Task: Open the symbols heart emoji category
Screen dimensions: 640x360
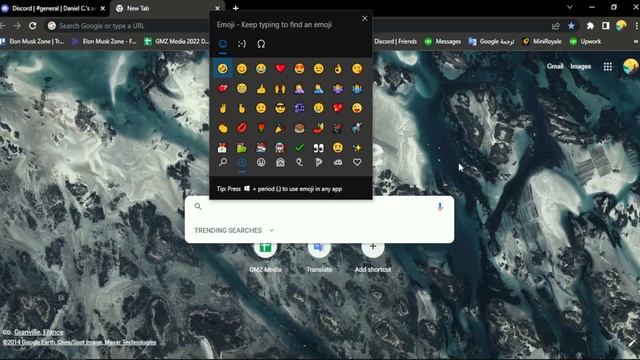Action: 357,162
